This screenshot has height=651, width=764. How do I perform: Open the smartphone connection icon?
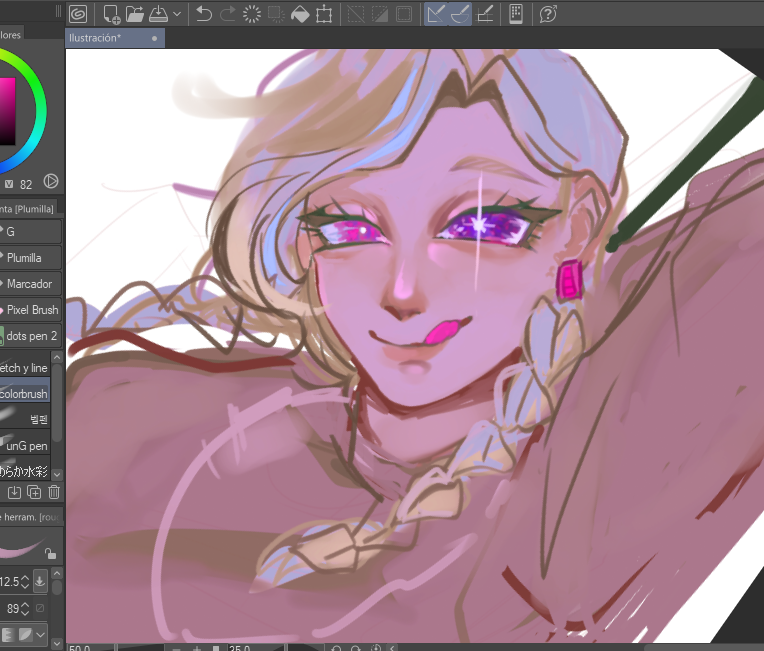tap(516, 14)
